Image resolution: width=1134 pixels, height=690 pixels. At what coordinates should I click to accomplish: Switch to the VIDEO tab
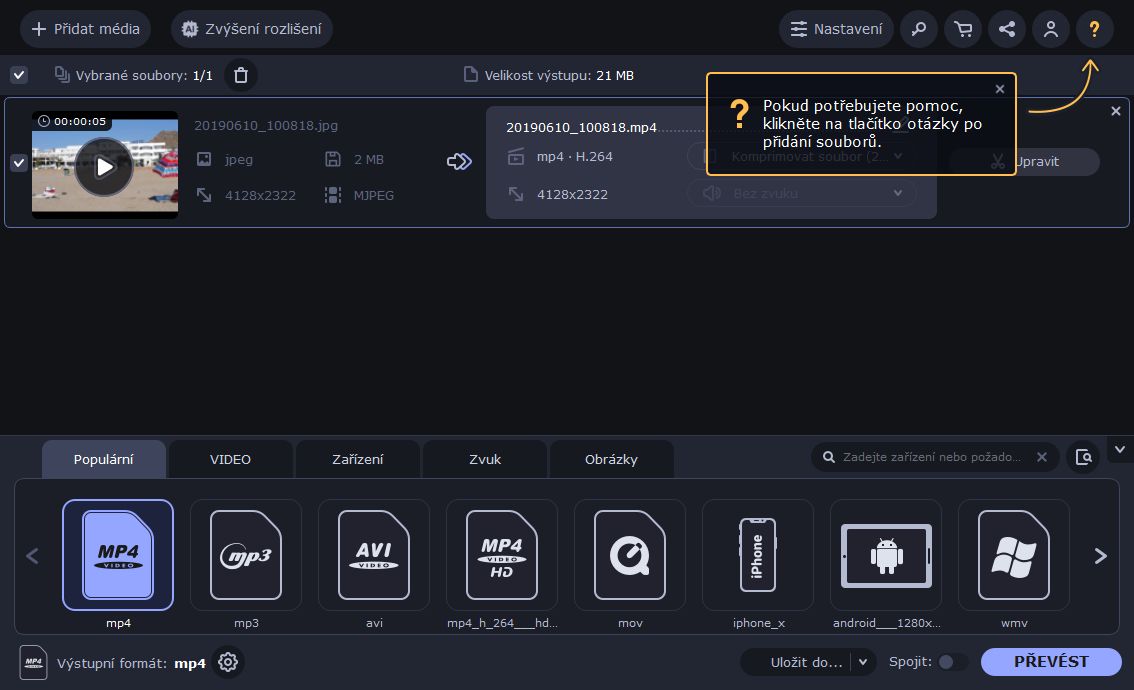tap(230, 460)
